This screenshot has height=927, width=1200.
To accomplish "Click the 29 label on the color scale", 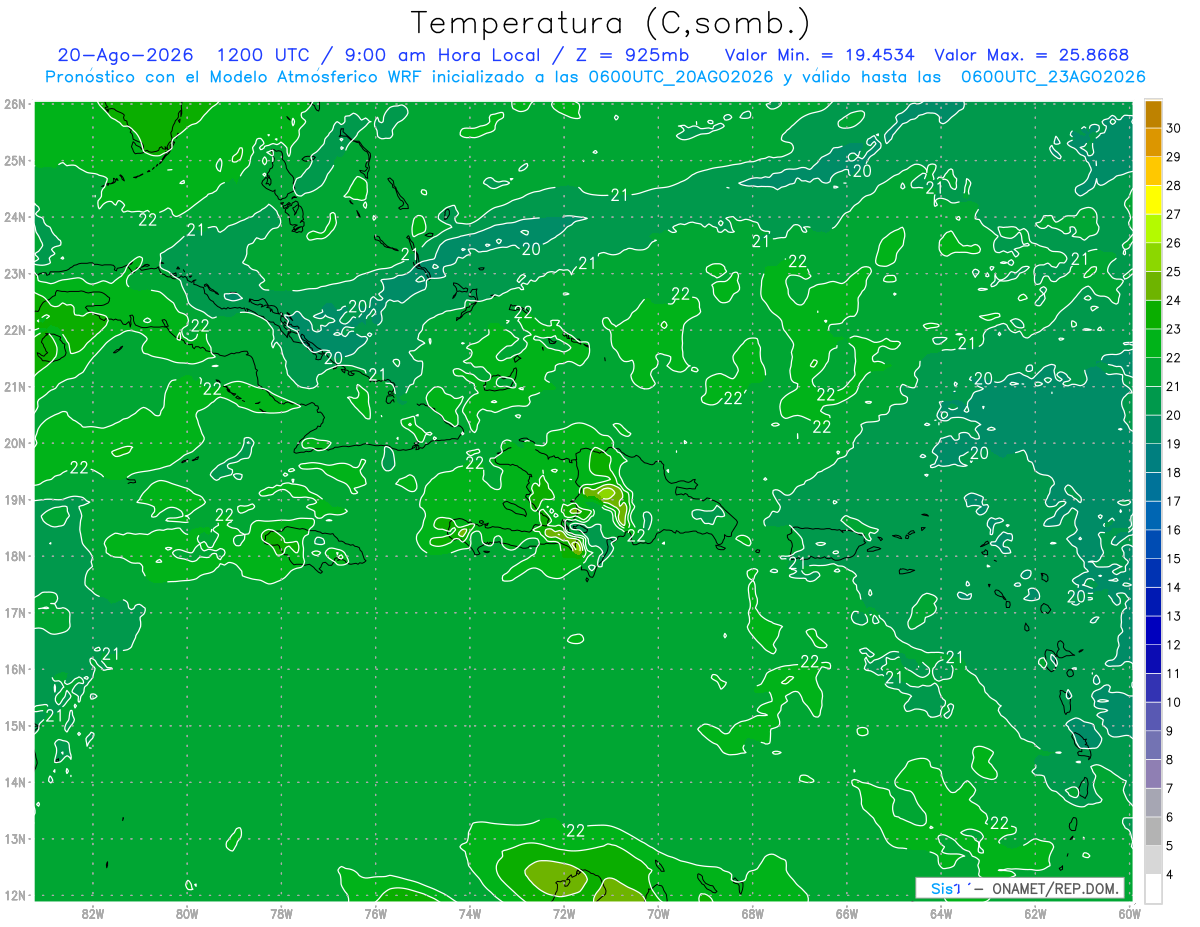I will (x=1174, y=157).
